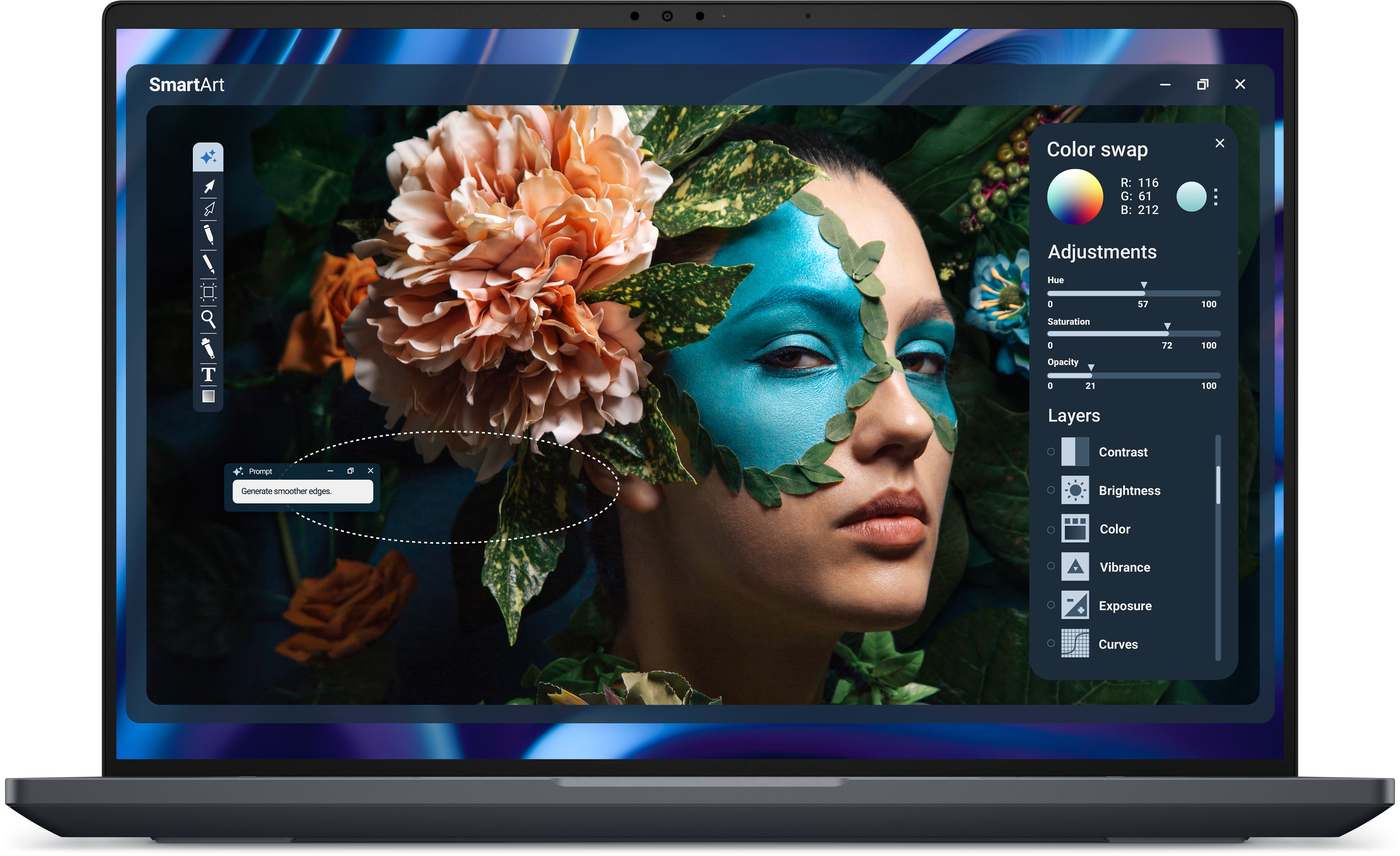Minimize the Prompt window
This screenshot has width=1400, height=856.
pyautogui.click(x=330, y=471)
